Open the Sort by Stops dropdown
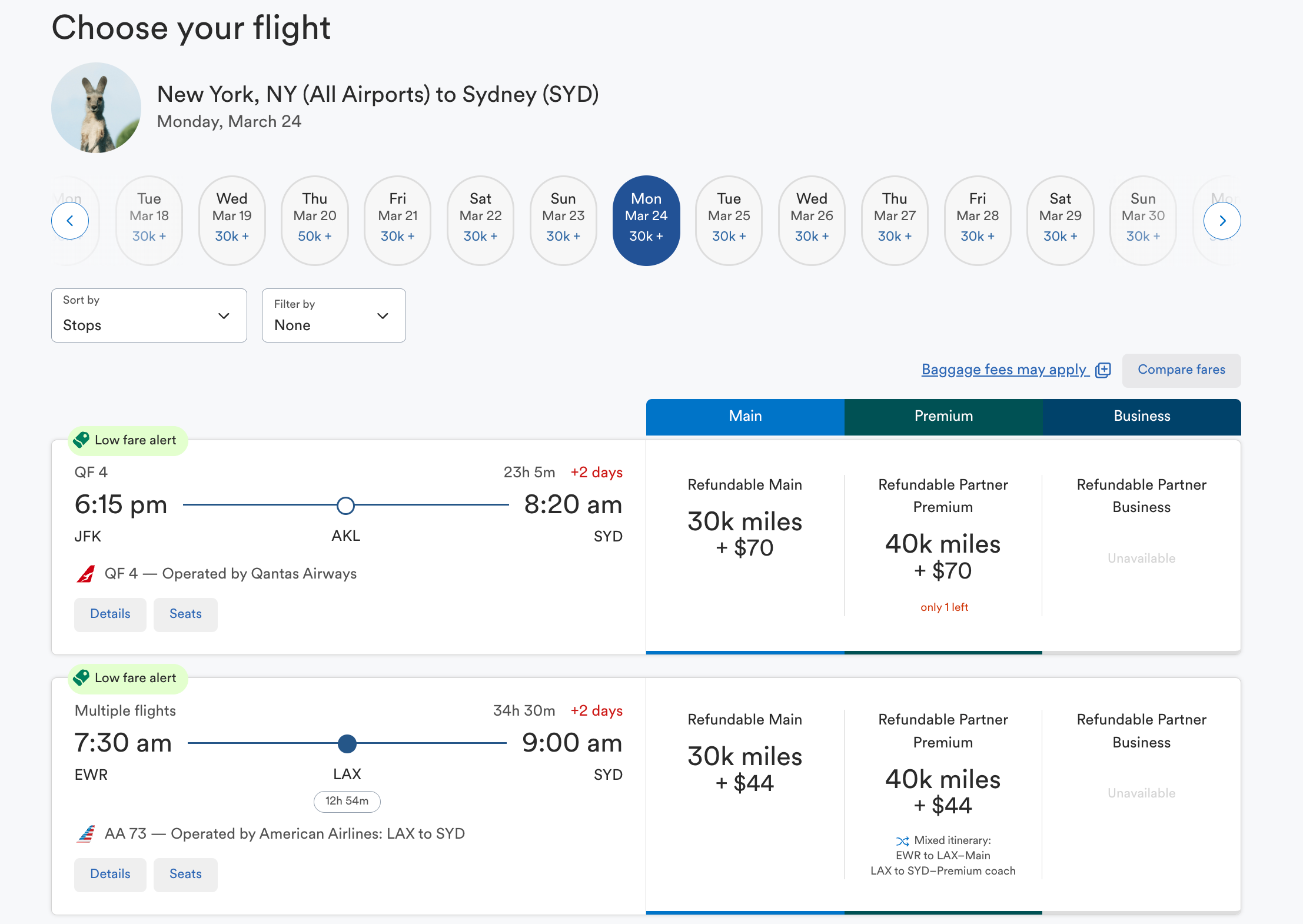 click(149, 315)
